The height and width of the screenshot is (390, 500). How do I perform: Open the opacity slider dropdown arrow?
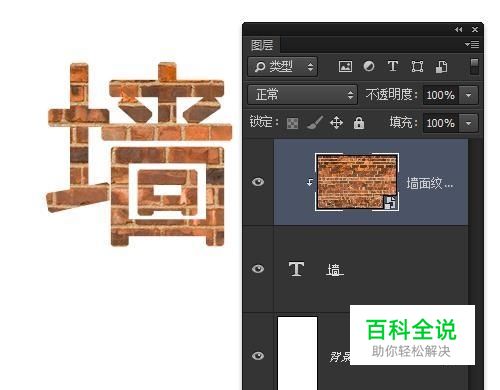[x=468, y=95]
